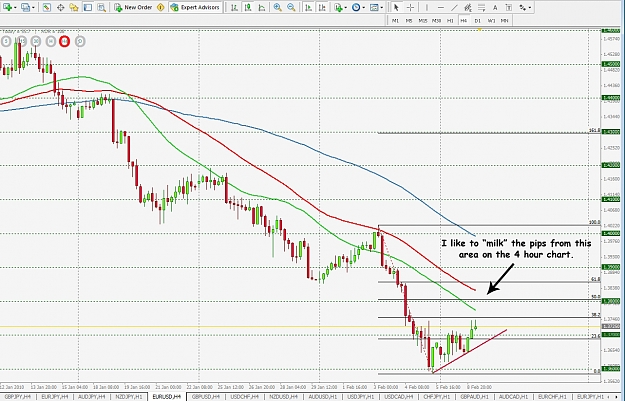This screenshot has height=401, width=625.
Task: Select the equidistant channel tool
Action: 468,7
